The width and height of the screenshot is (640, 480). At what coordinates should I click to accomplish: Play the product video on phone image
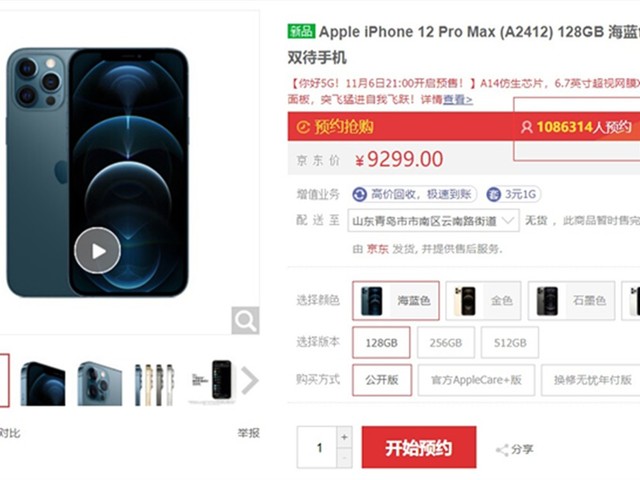(97, 250)
